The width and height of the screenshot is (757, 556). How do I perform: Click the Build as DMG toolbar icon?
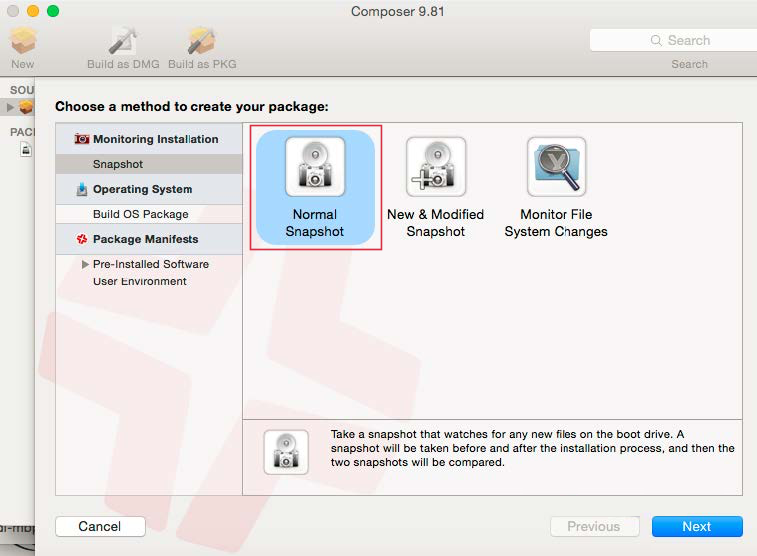(123, 41)
